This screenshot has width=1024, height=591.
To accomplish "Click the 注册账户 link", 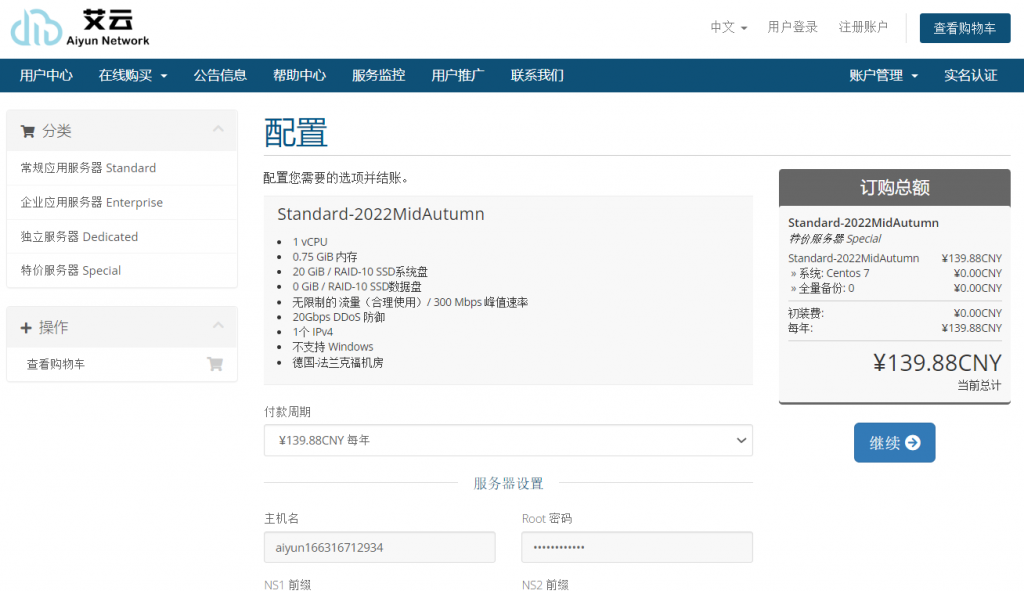I will pyautogui.click(x=863, y=27).
